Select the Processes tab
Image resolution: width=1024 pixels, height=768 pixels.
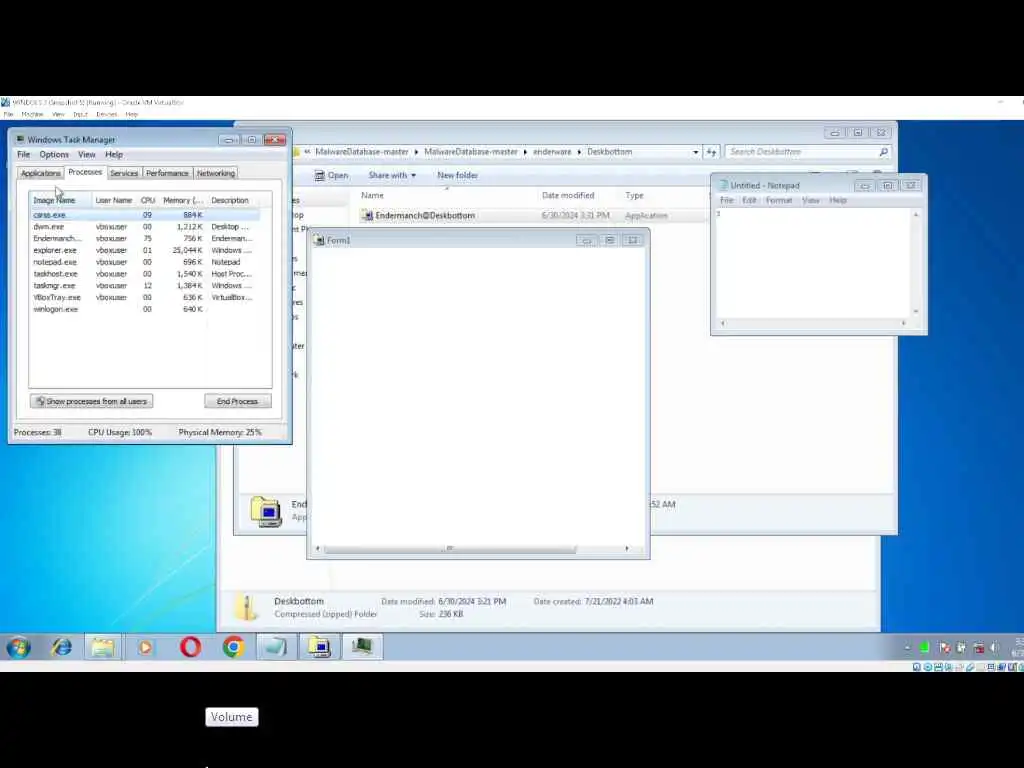pos(85,172)
